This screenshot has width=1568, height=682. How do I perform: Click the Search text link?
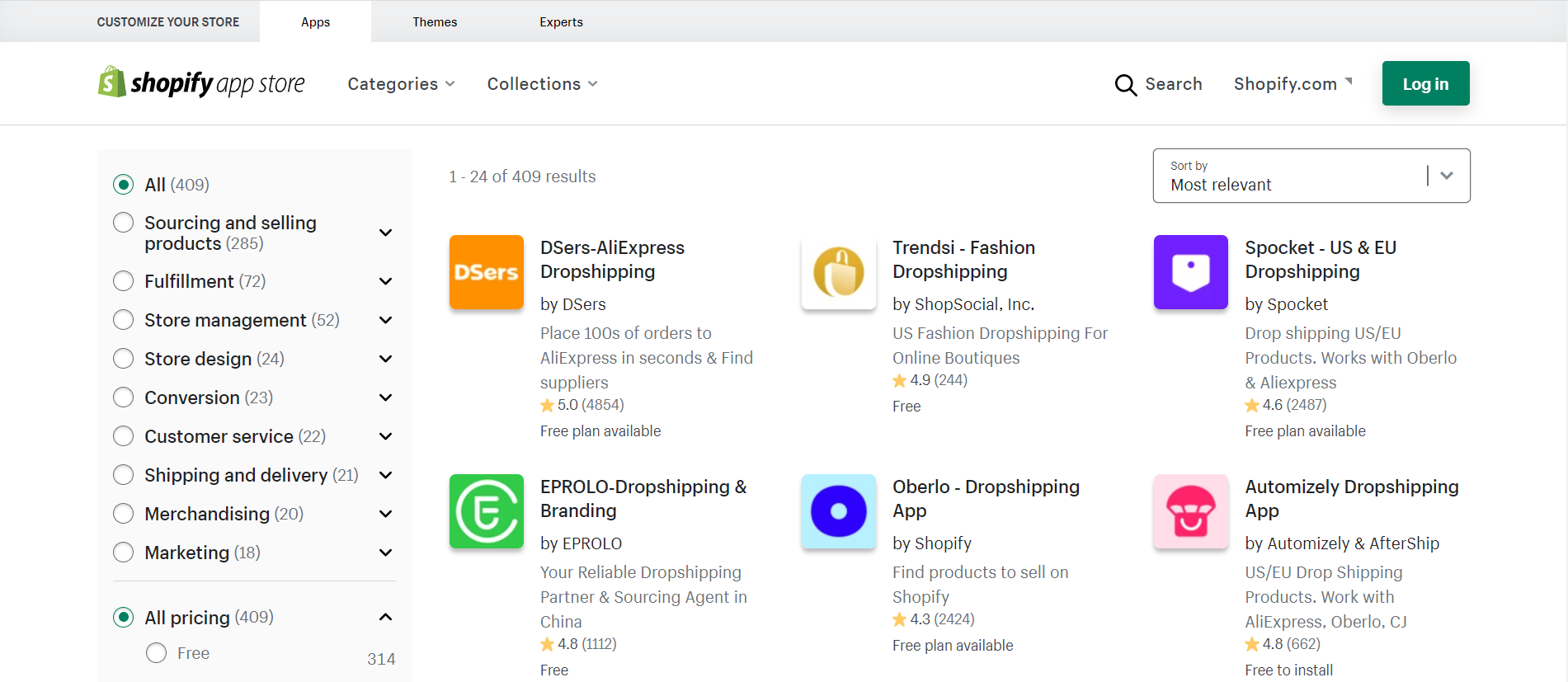coord(1174,84)
